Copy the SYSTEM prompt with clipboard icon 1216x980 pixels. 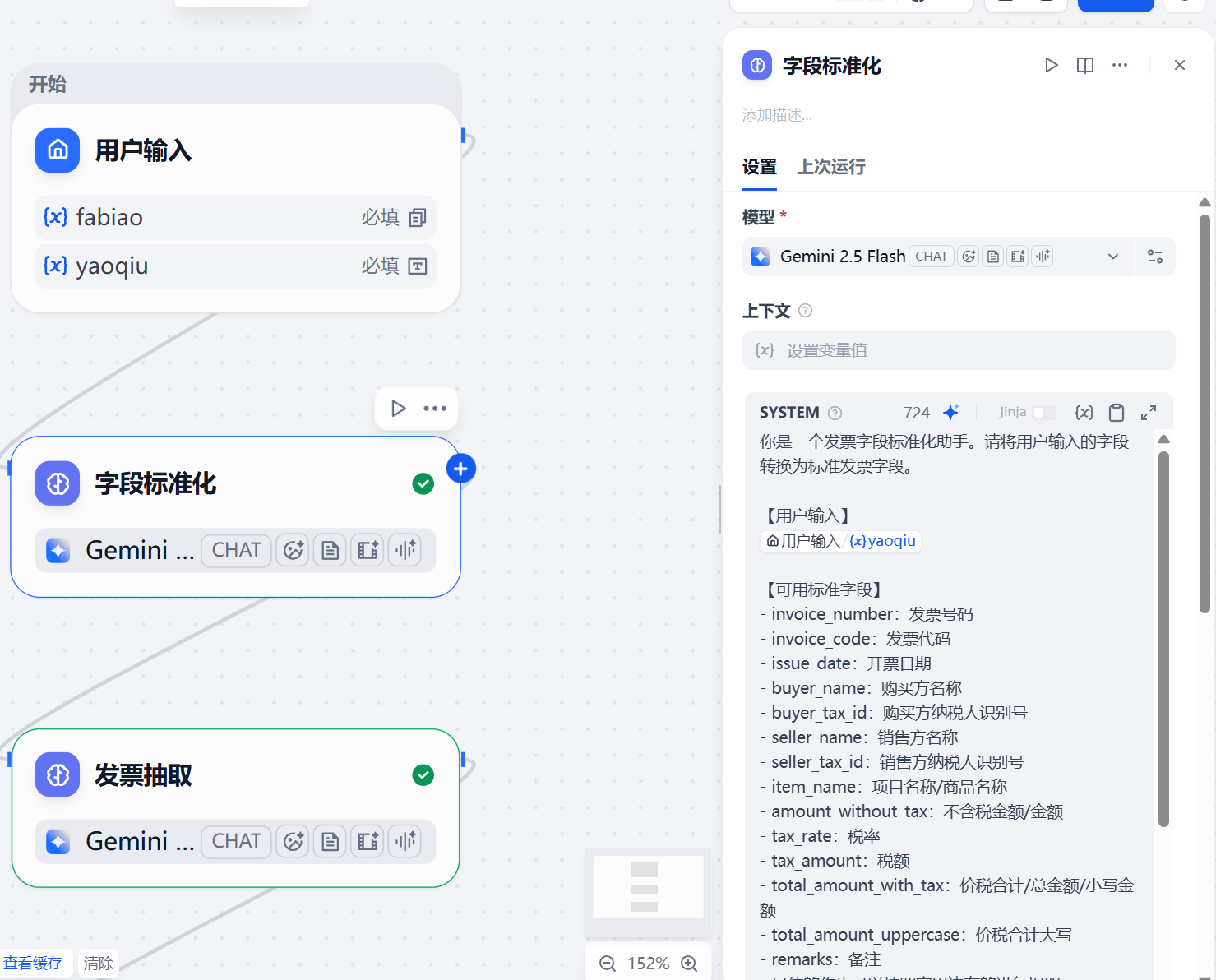click(x=1117, y=413)
